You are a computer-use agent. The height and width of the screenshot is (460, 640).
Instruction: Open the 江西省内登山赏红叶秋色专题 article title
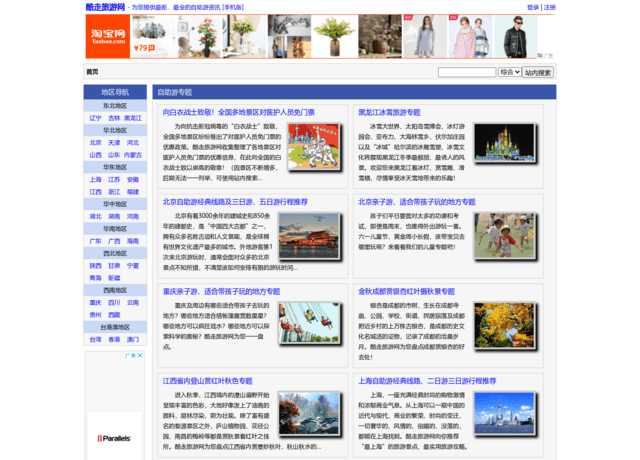pyautogui.click(x=208, y=381)
